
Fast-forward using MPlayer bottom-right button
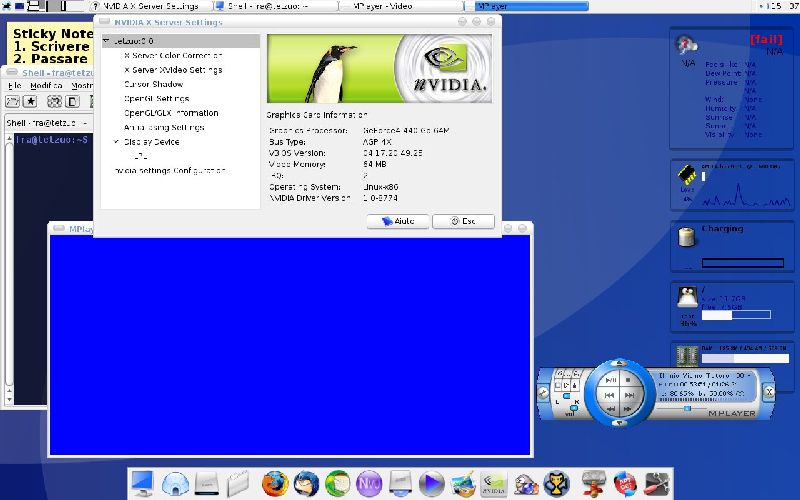tap(628, 409)
